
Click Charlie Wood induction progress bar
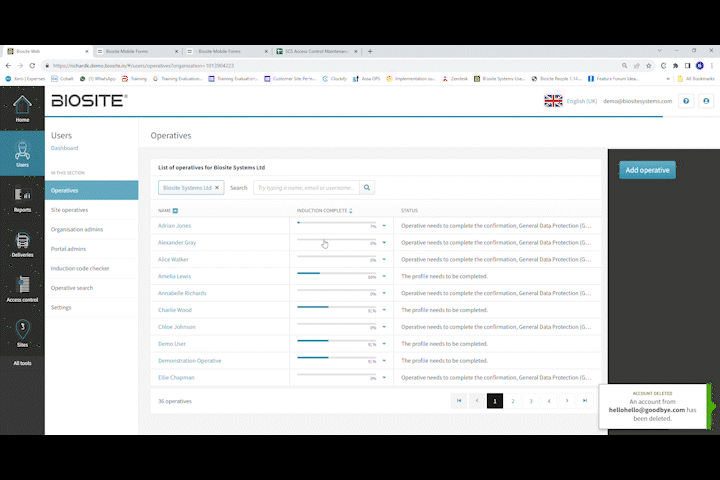(336, 307)
